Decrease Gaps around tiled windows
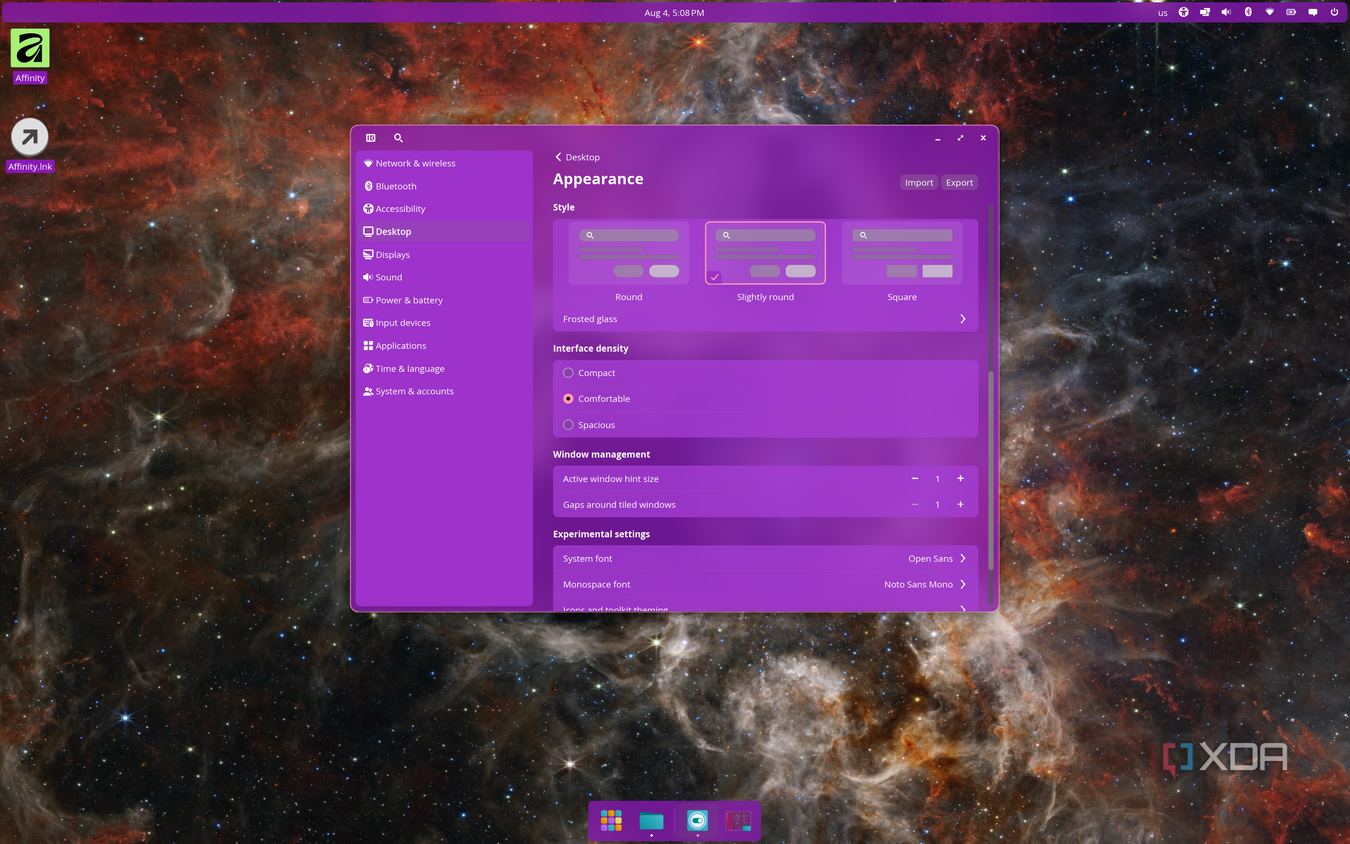 (915, 505)
